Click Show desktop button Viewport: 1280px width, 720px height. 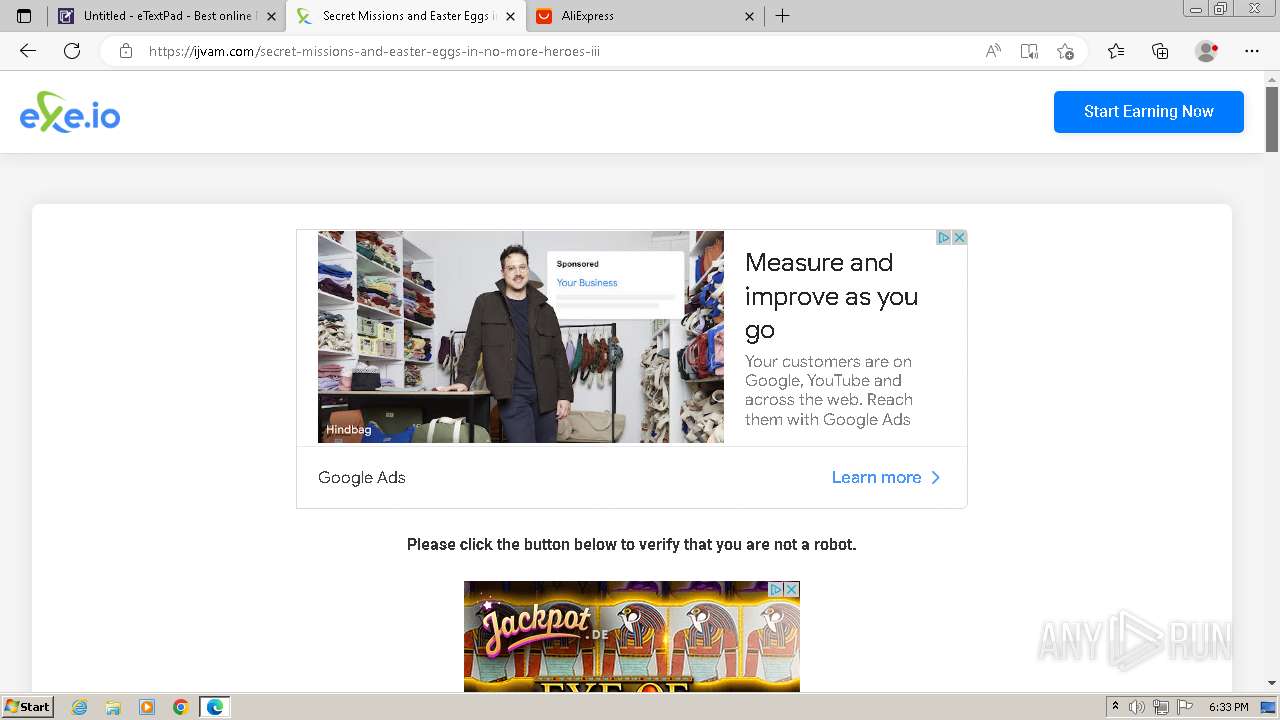(1269, 707)
